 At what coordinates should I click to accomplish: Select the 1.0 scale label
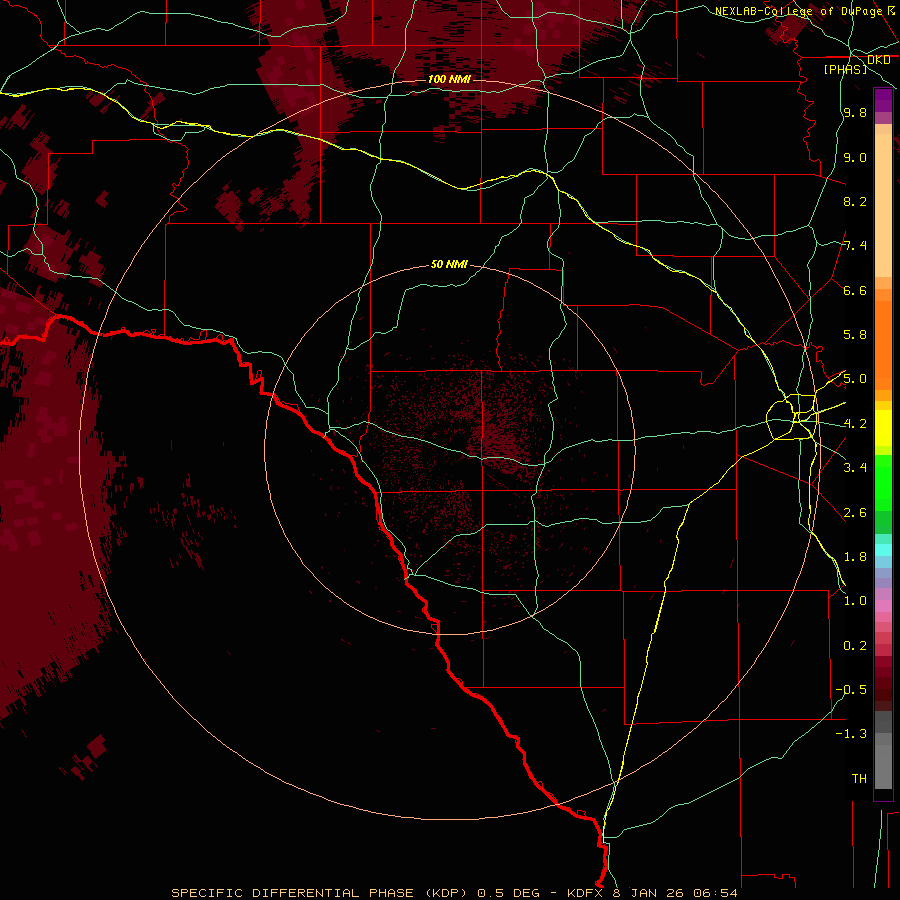[855, 601]
